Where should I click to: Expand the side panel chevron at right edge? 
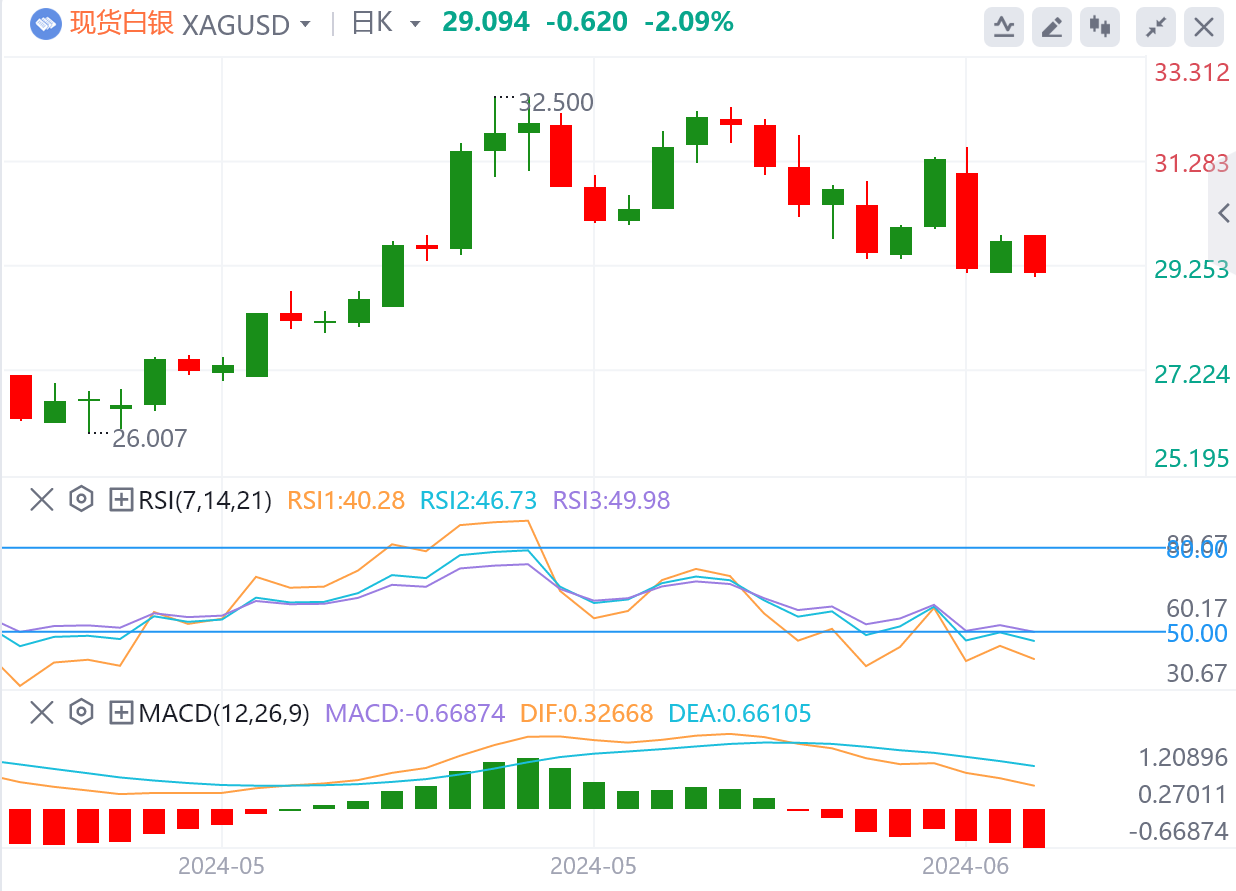click(1223, 212)
